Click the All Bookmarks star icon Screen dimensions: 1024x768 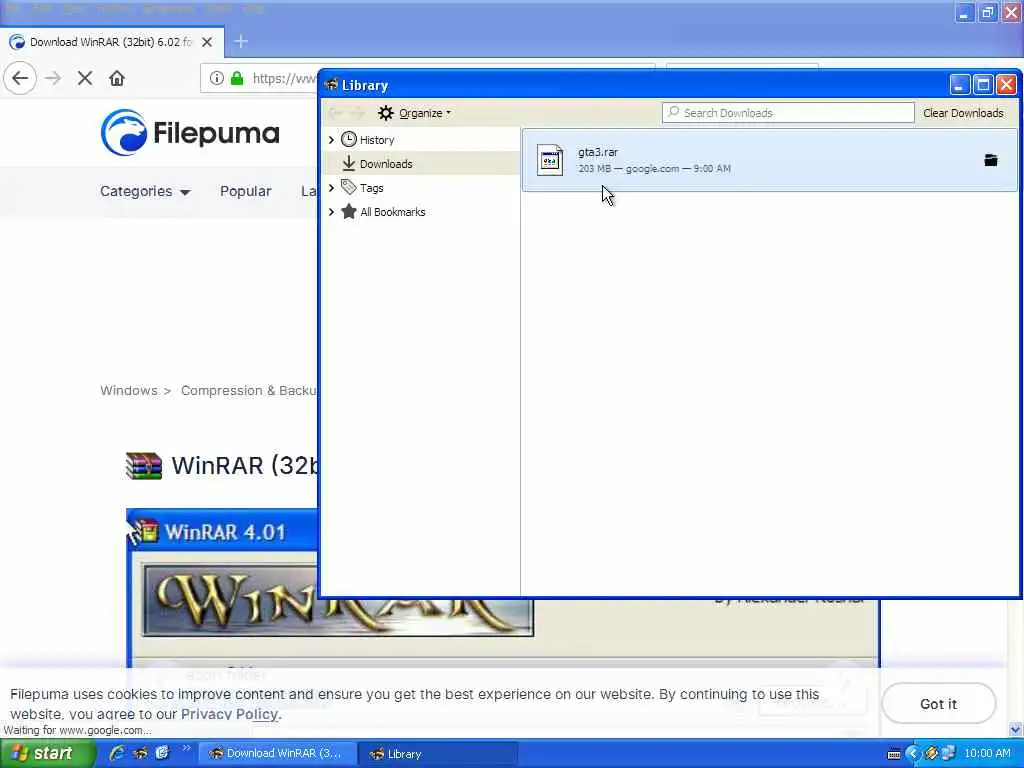coord(349,212)
